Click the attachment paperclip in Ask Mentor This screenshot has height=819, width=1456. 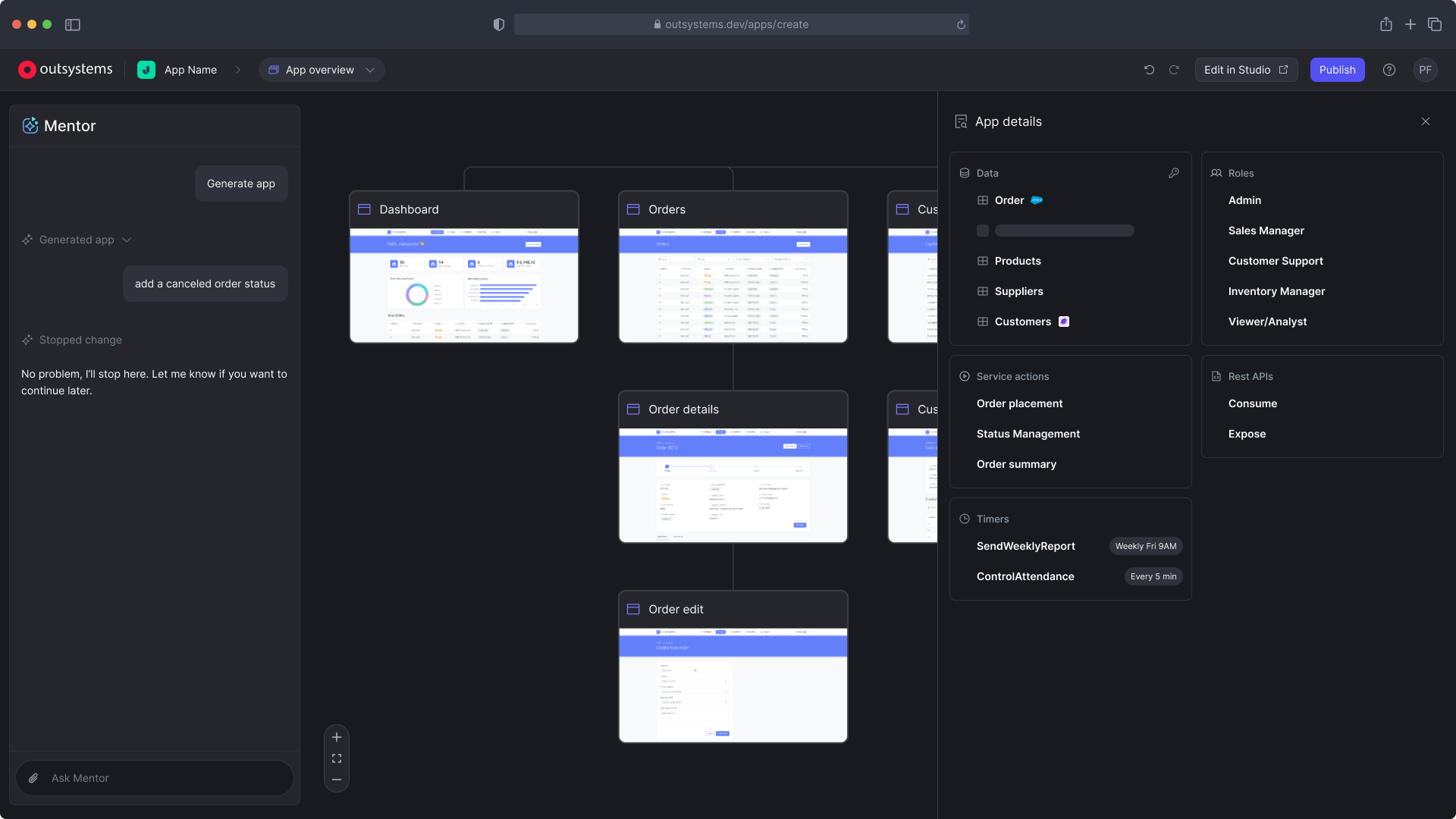click(x=33, y=778)
